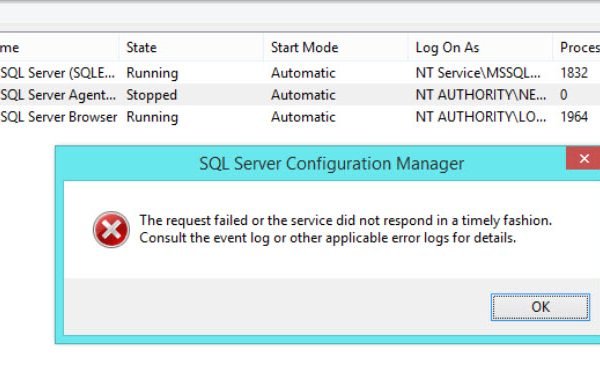Click Running state of SQL Server (SQLE...
Viewport: 600px width, 374px height.
152,73
